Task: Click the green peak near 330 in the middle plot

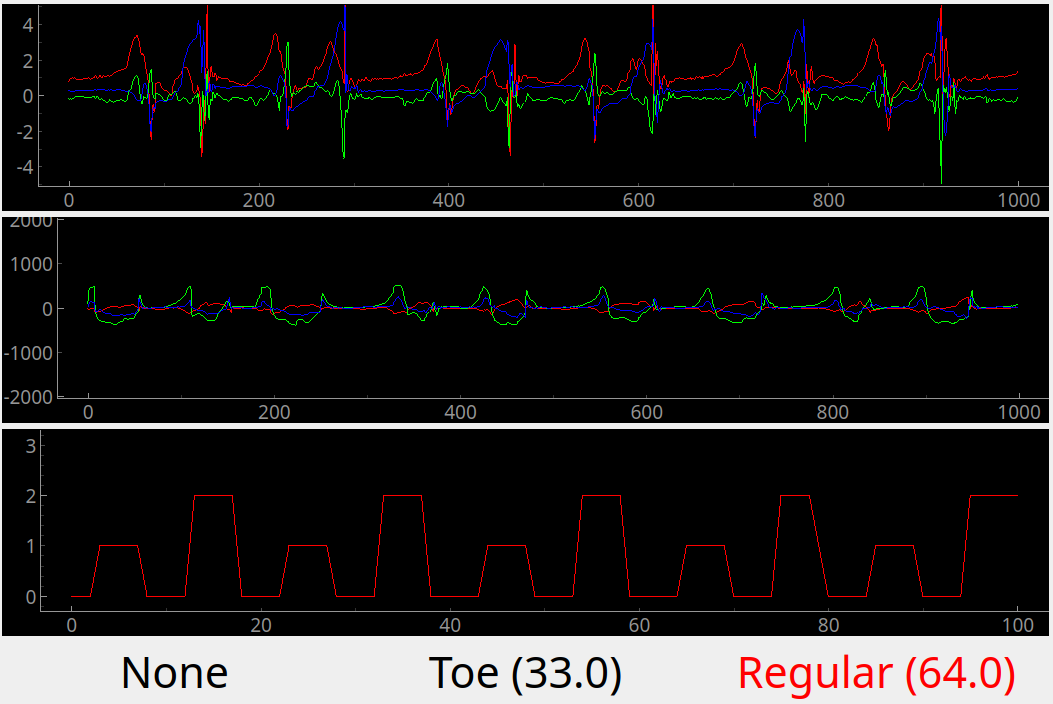Action: click(x=398, y=287)
